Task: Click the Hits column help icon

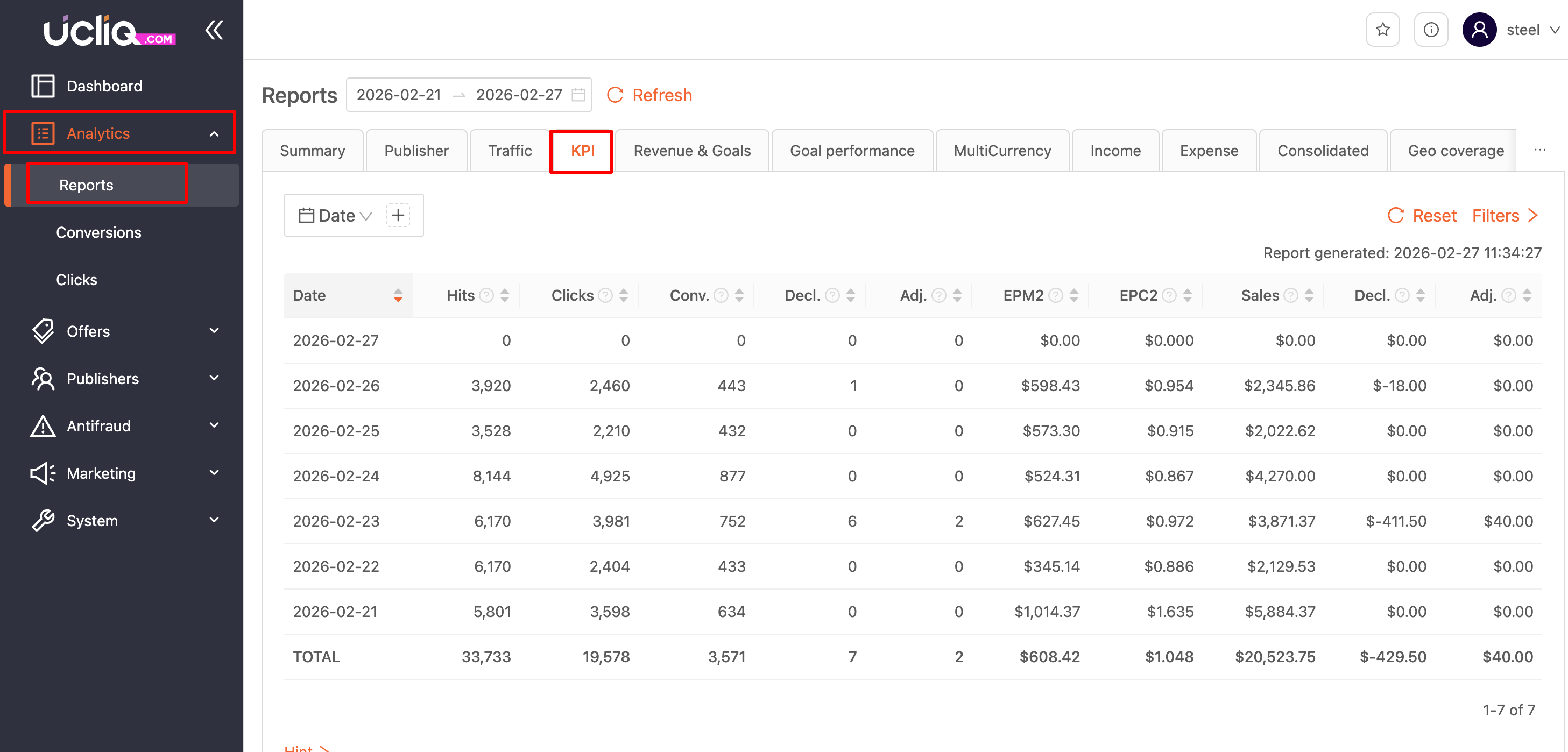Action: (486, 296)
